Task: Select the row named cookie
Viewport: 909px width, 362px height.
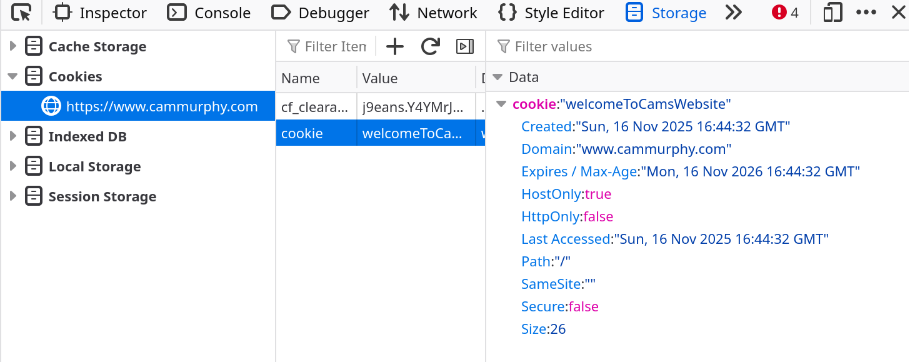Action: (380, 134)
